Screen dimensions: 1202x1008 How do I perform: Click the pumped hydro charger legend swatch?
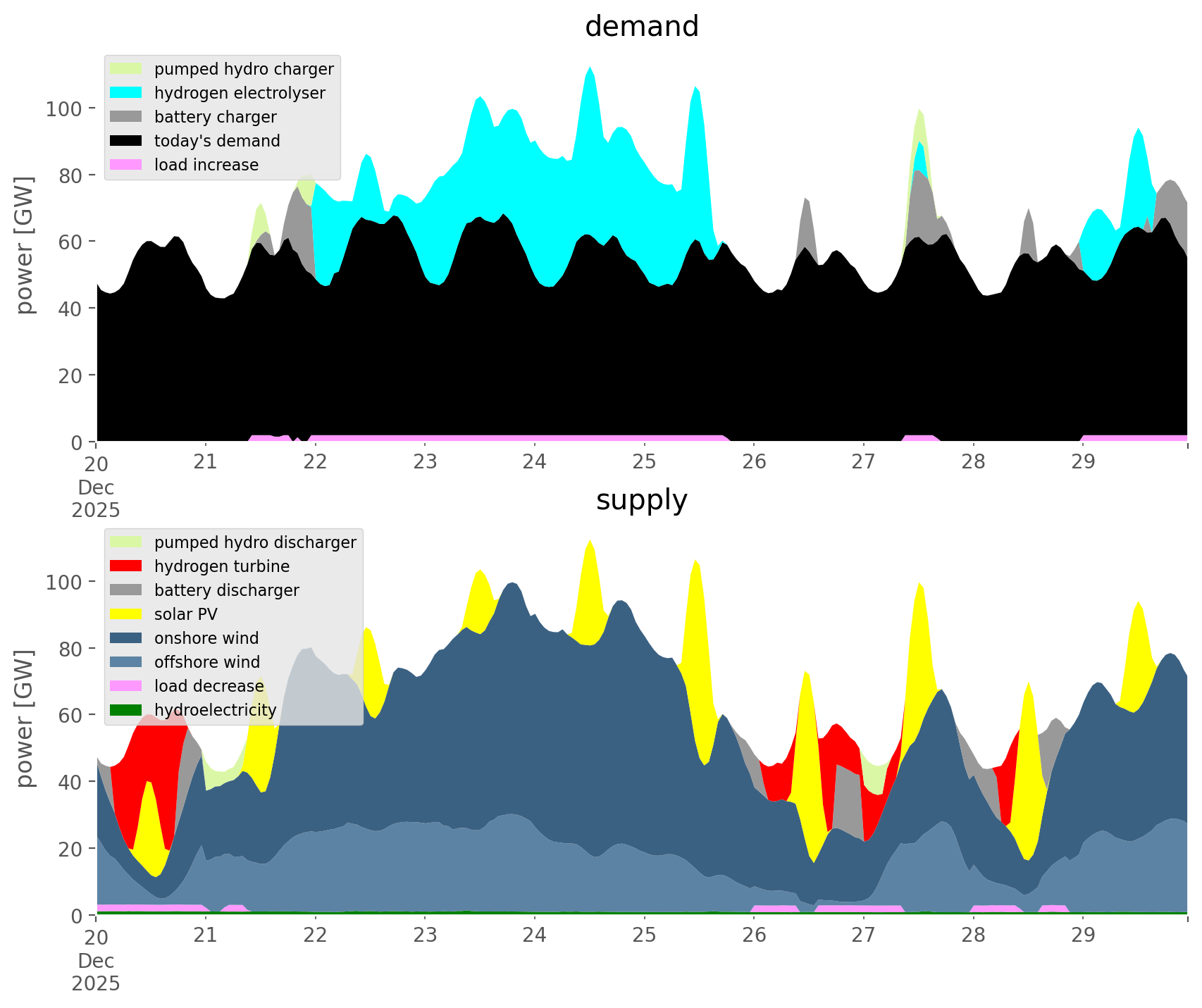126,69
